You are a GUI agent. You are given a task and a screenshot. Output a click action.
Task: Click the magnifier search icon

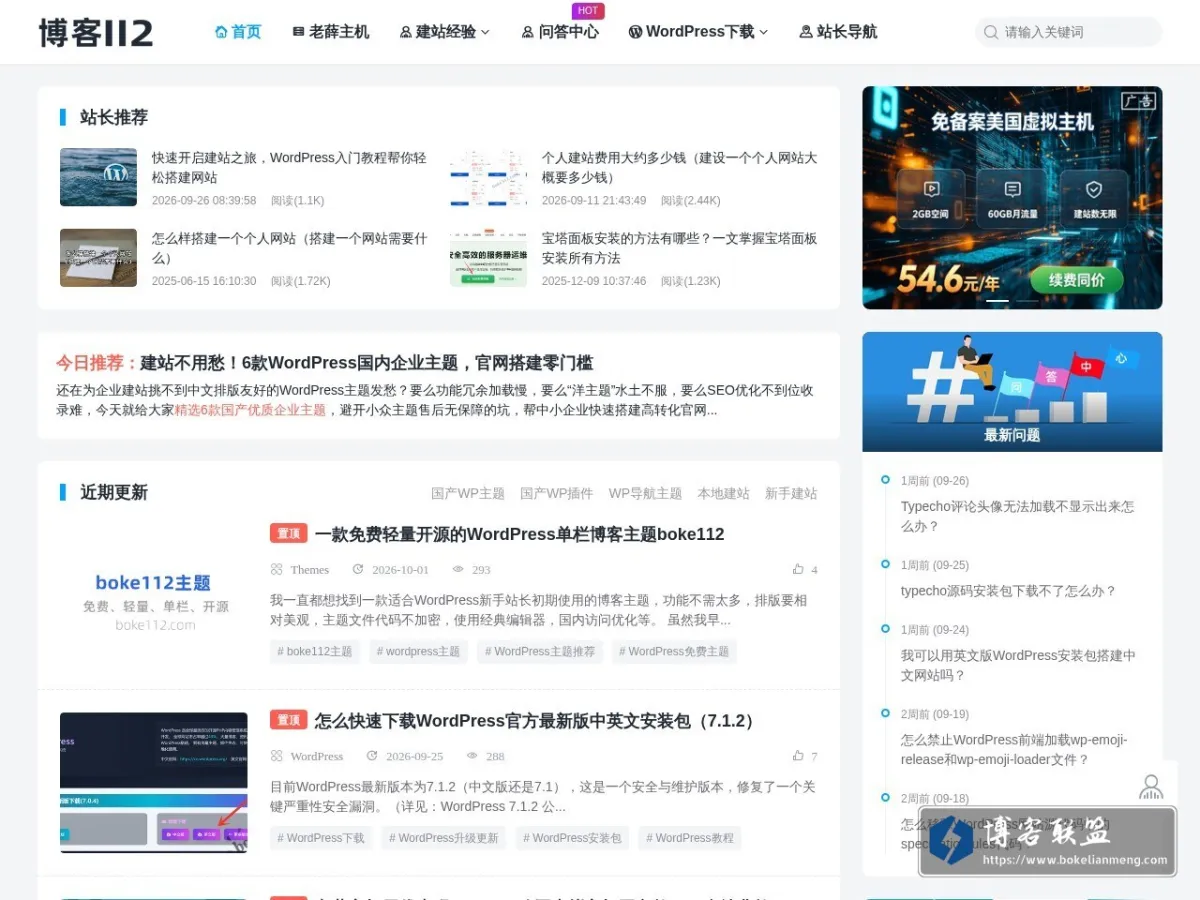tap(990, 32)
